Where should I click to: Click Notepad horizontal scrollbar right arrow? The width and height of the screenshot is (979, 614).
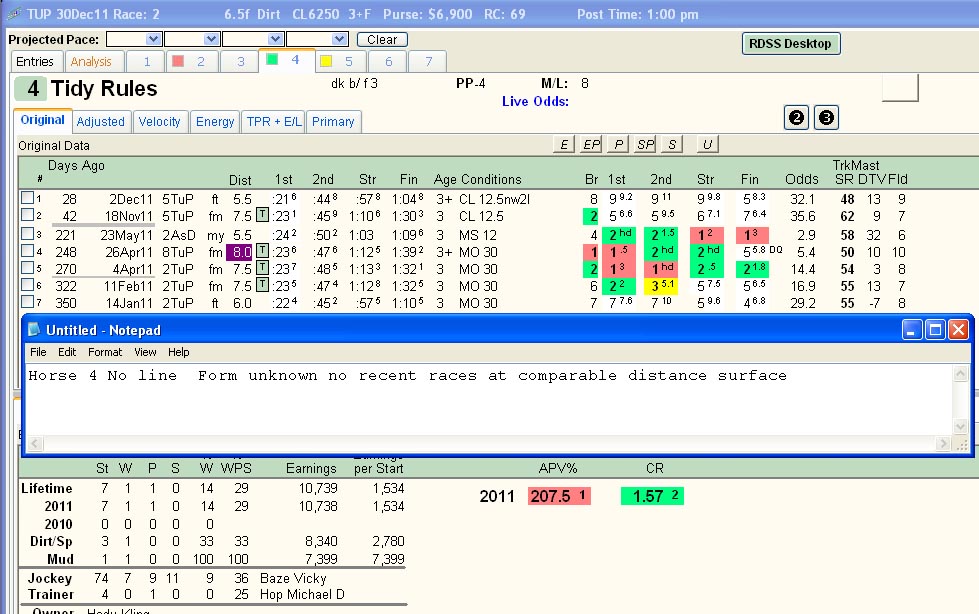[943, 443]
